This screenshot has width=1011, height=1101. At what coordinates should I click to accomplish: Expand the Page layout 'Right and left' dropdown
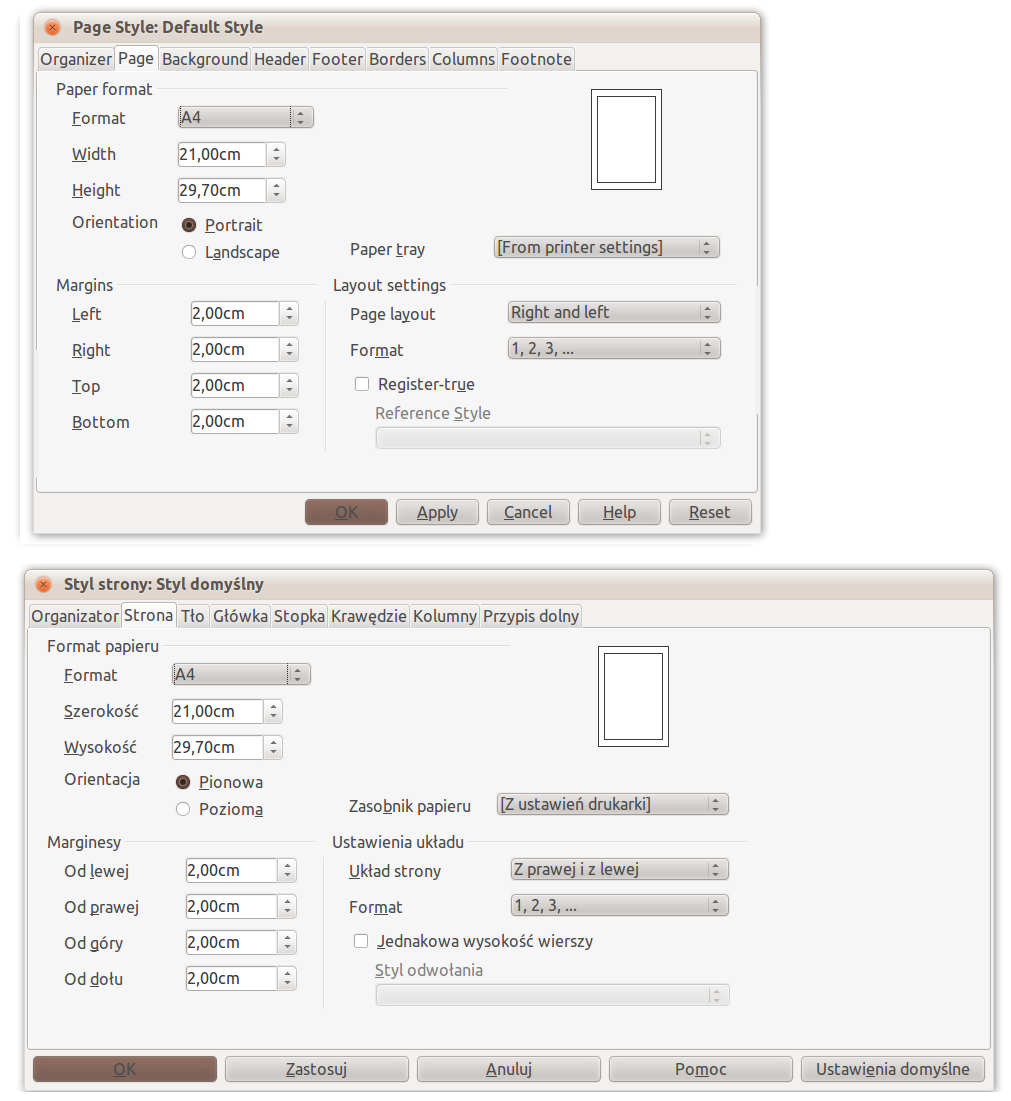(x=614, y=312)
